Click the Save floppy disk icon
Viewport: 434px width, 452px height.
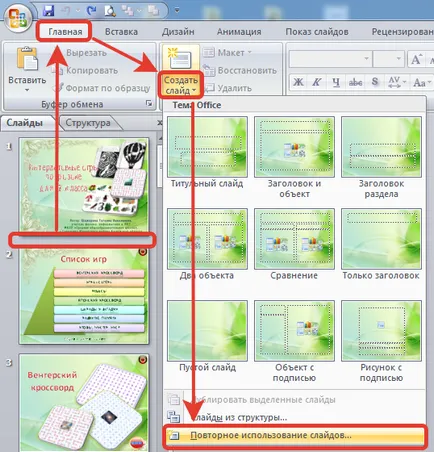(x=49, y=10)
